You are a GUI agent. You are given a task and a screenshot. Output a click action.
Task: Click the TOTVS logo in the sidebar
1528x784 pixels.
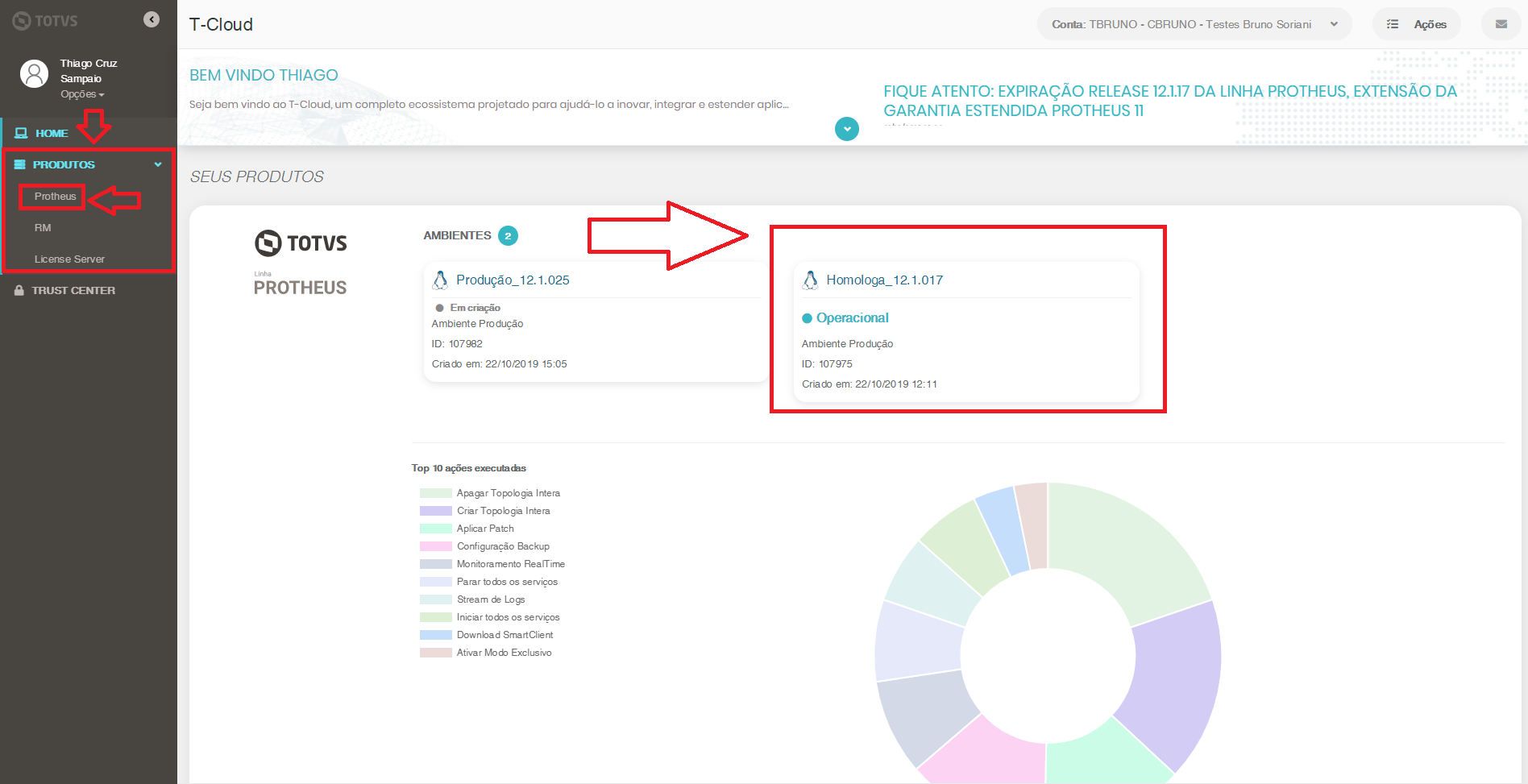click(45, 21)
